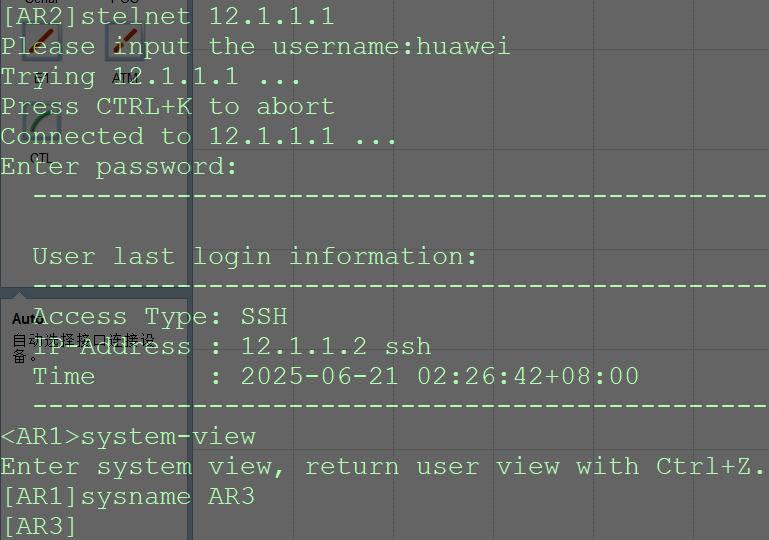Click the bold Auto tooltip title
Image resolution: width=769 pixels, height=540 pixels.
27,319
